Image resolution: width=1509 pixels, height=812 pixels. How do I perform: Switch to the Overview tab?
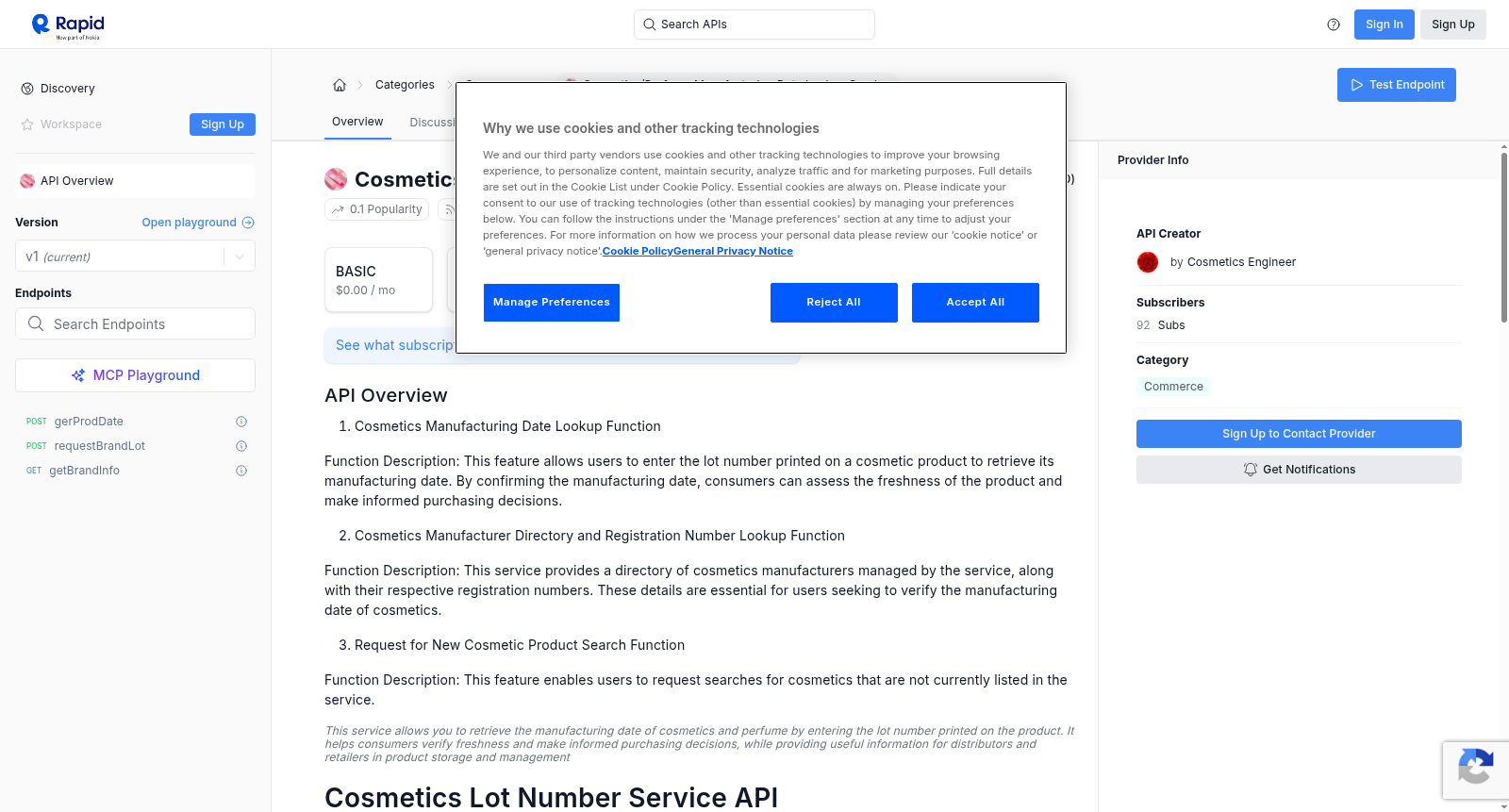[x=357, y=122]
